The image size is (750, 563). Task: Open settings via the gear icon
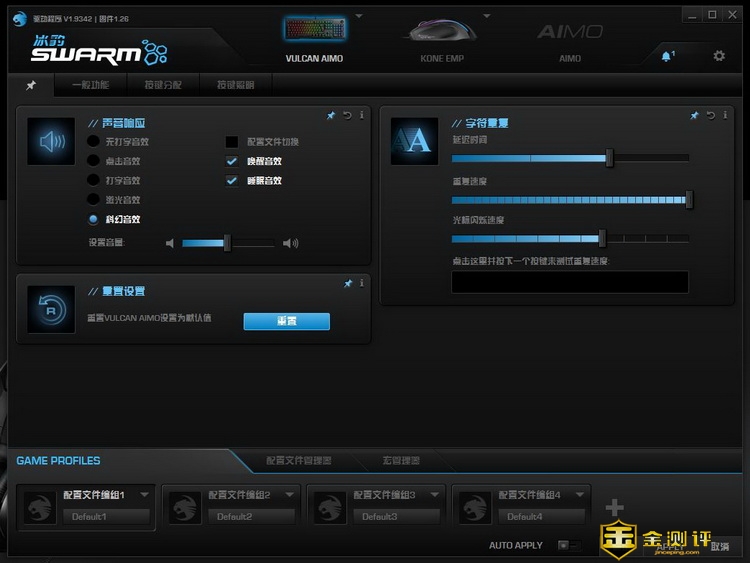pyautogui.click(x=719, y=56)
